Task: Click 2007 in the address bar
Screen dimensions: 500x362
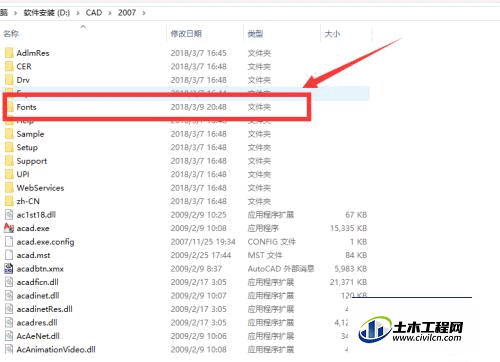Action: point(127,13)
